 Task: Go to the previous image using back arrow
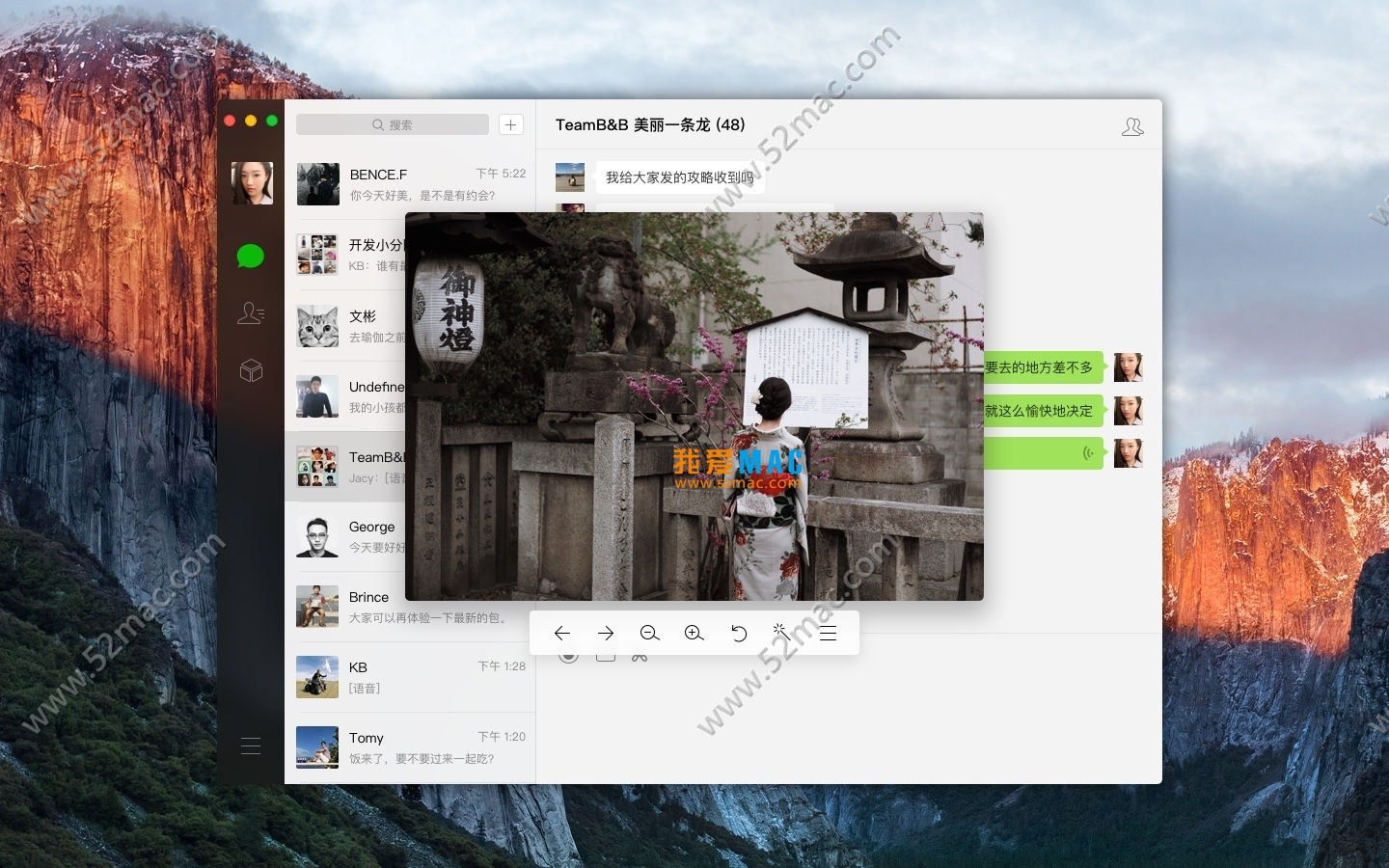563,633
